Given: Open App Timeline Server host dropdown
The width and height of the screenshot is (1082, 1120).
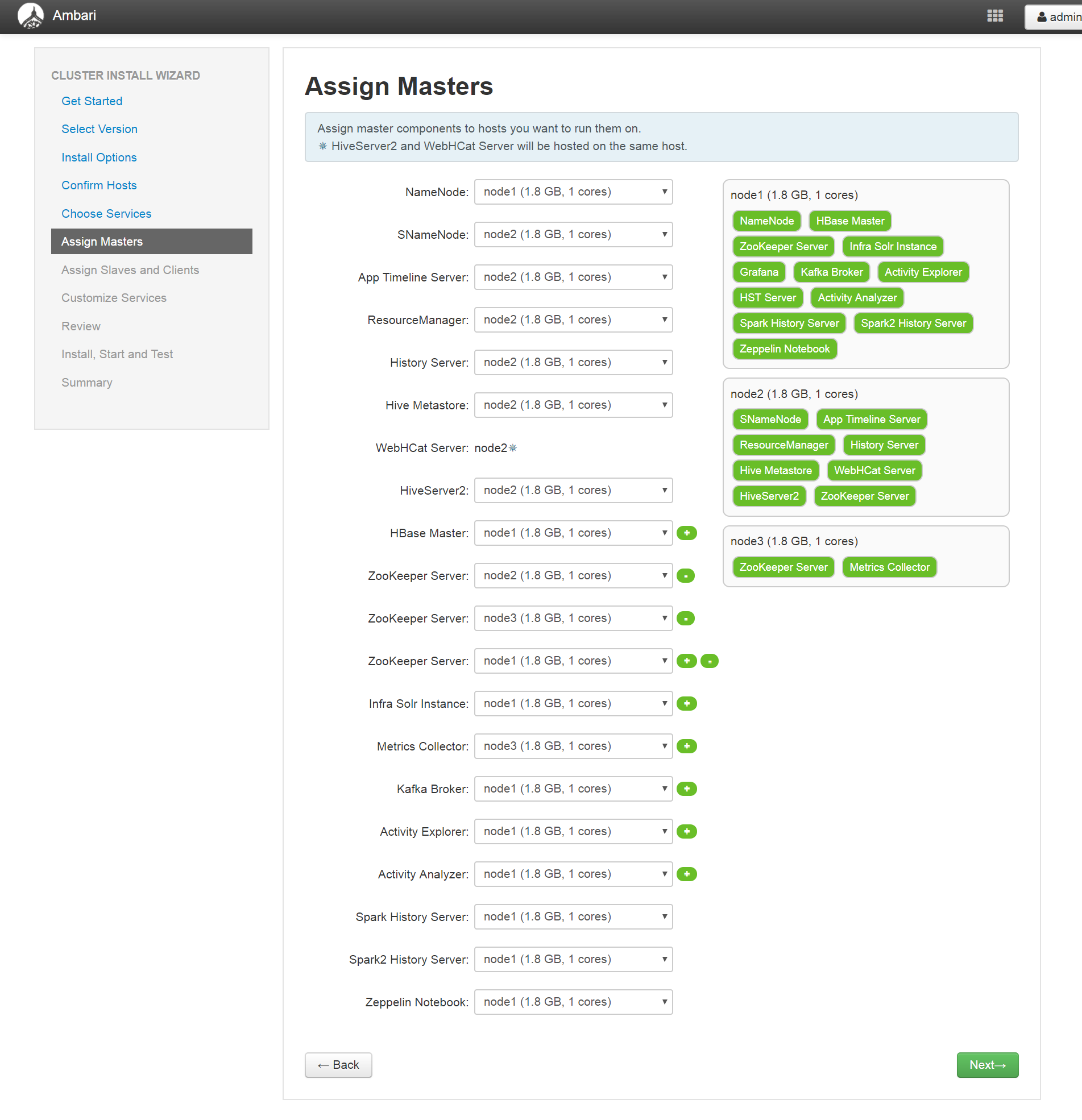Looking at the screenshot, I should tap(573, 277).
